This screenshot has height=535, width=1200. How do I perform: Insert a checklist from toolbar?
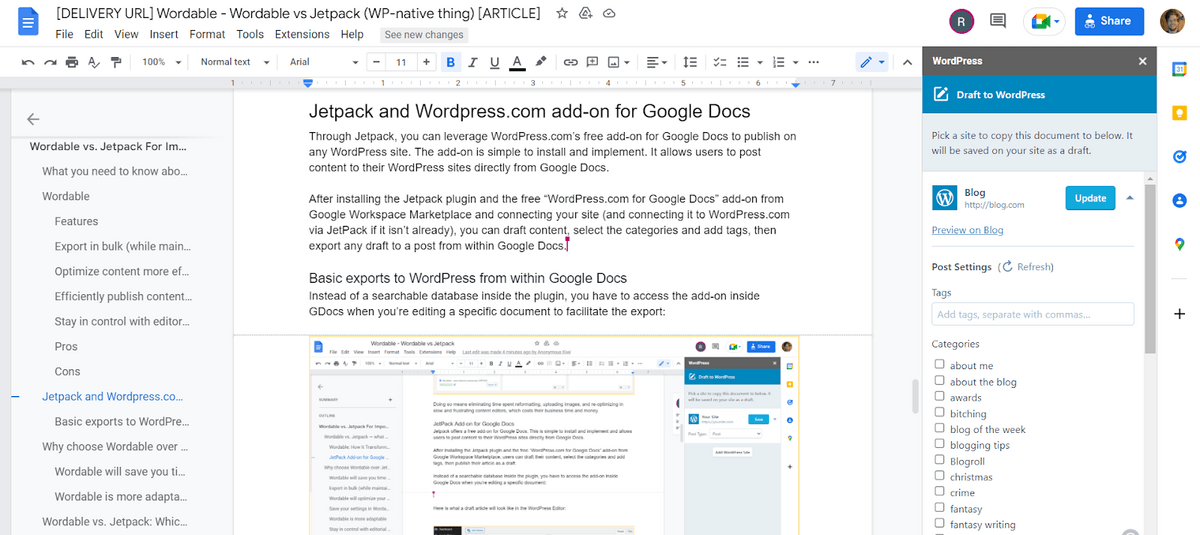pos(719,62)
